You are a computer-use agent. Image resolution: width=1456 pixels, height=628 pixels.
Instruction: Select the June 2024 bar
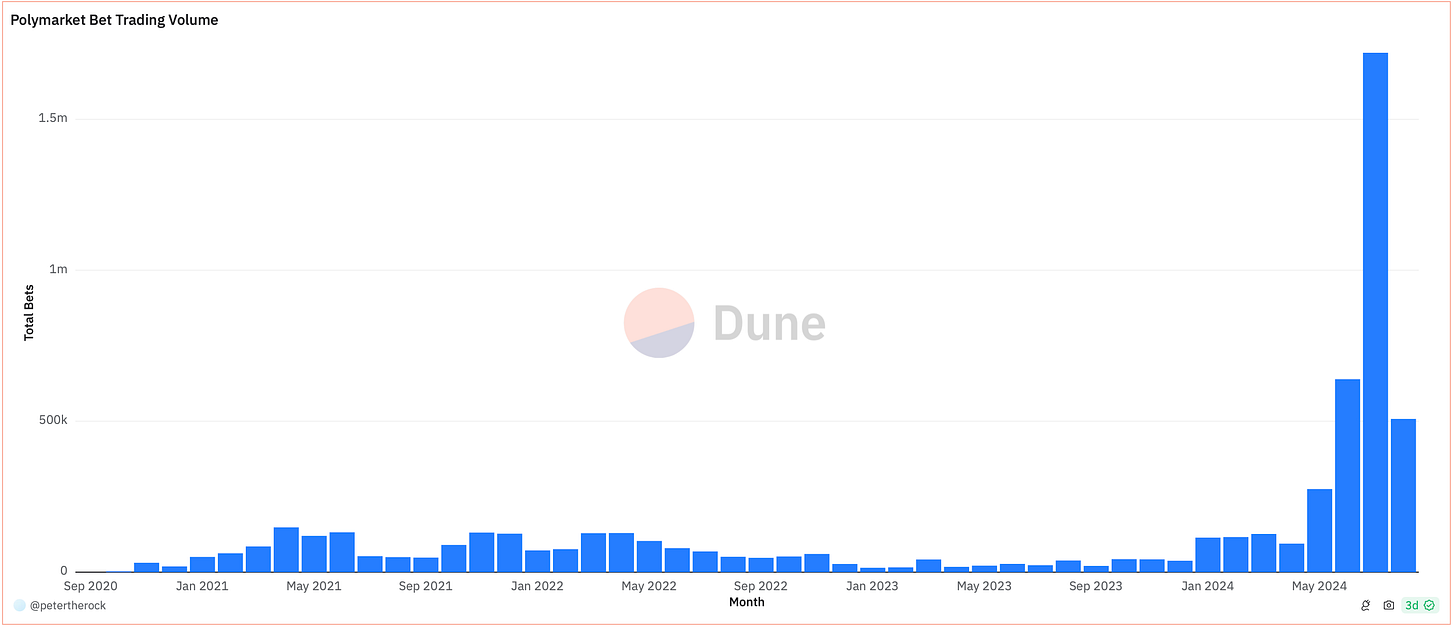1347,475
